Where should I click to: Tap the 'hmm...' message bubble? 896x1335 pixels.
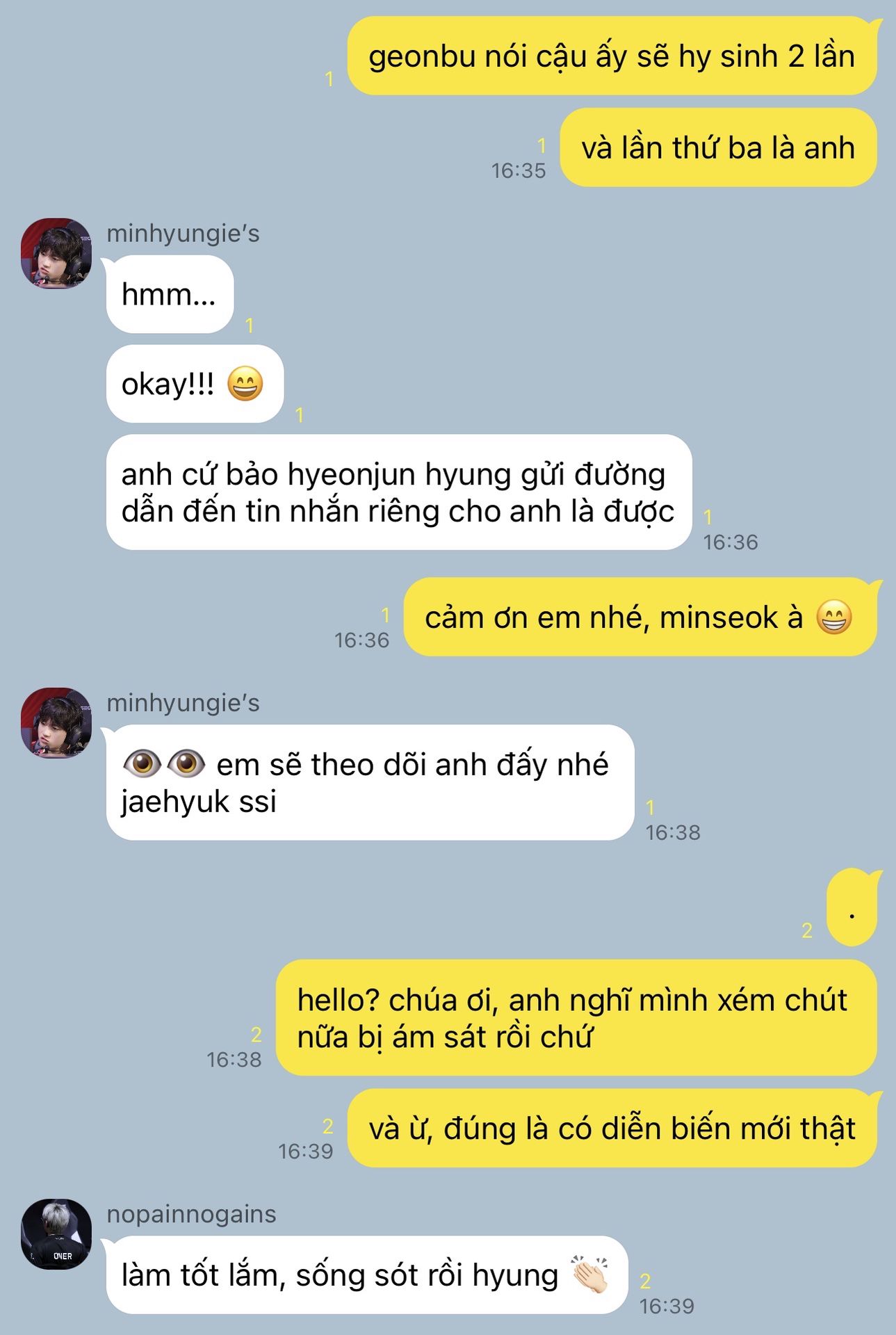coord(170,294)
